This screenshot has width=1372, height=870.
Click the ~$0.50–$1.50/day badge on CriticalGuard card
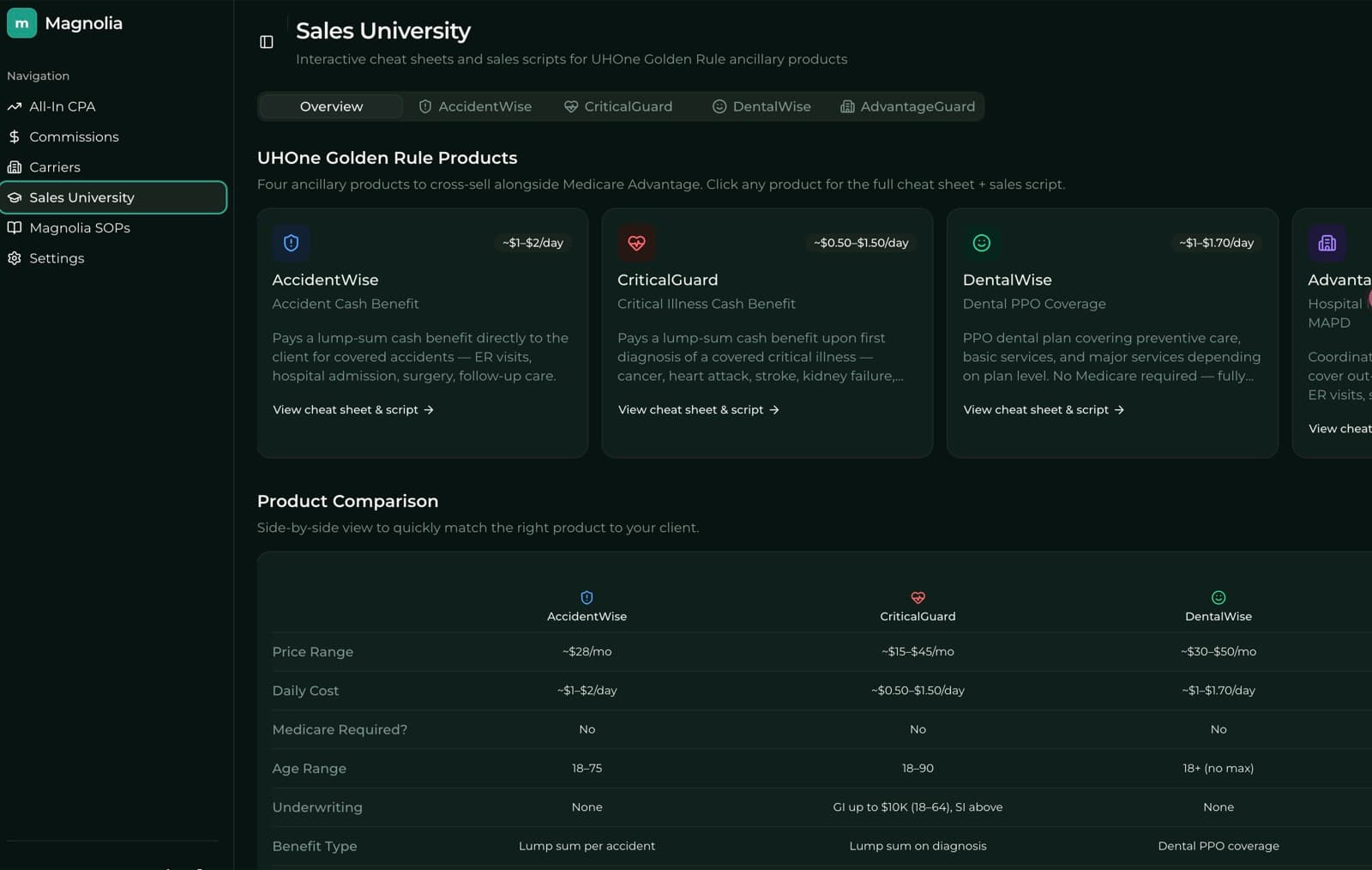861,243
